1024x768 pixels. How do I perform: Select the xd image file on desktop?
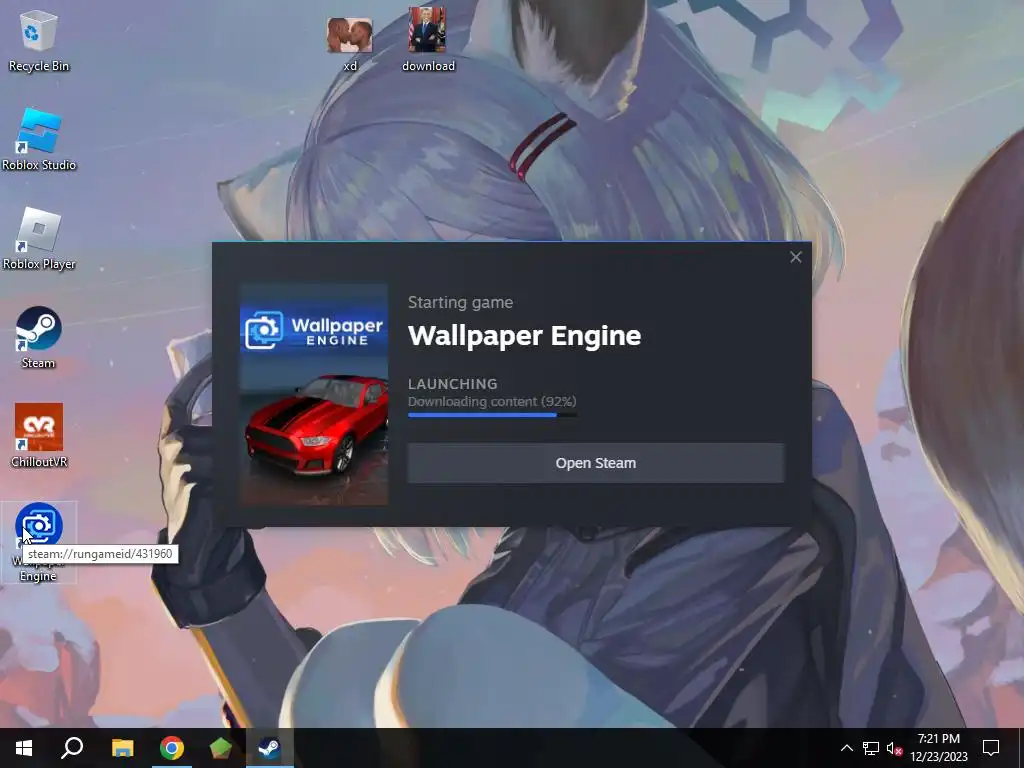[350, 44]
